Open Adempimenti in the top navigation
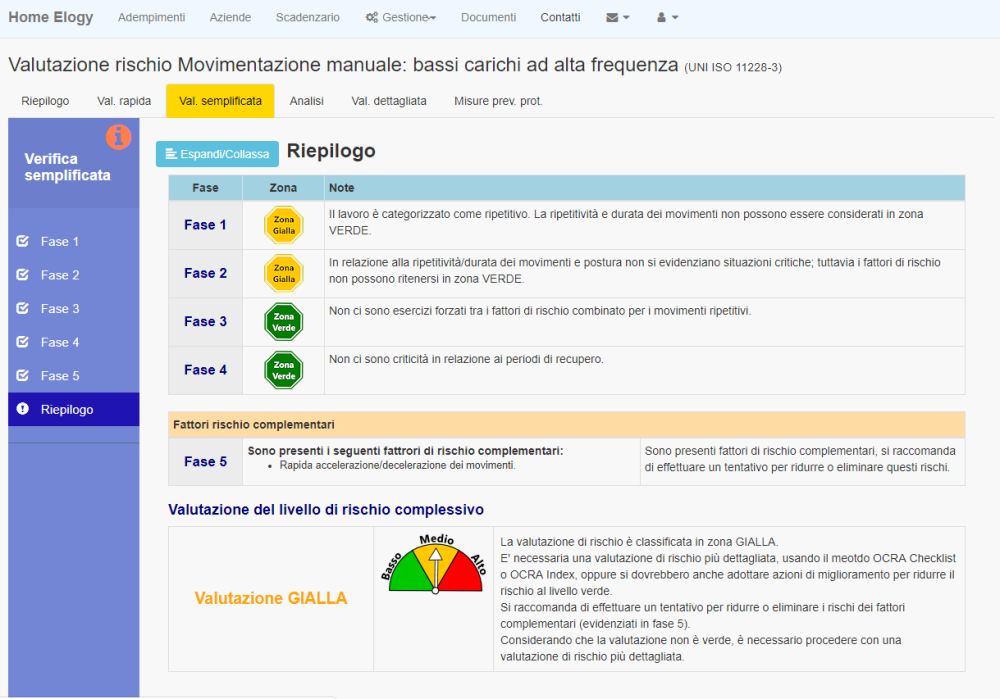Viewport: 1000px width, 699px height. (x=152, y=17)
